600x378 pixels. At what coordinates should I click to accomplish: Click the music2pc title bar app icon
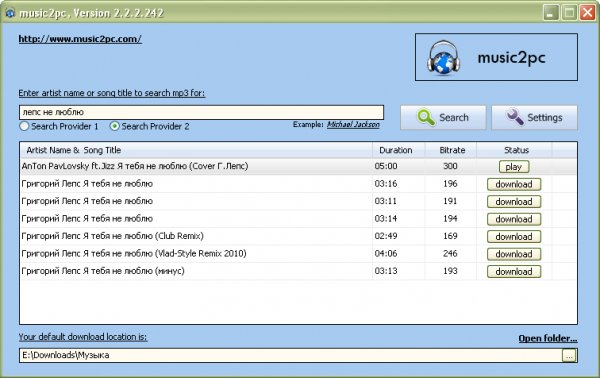tap(10, 13)
